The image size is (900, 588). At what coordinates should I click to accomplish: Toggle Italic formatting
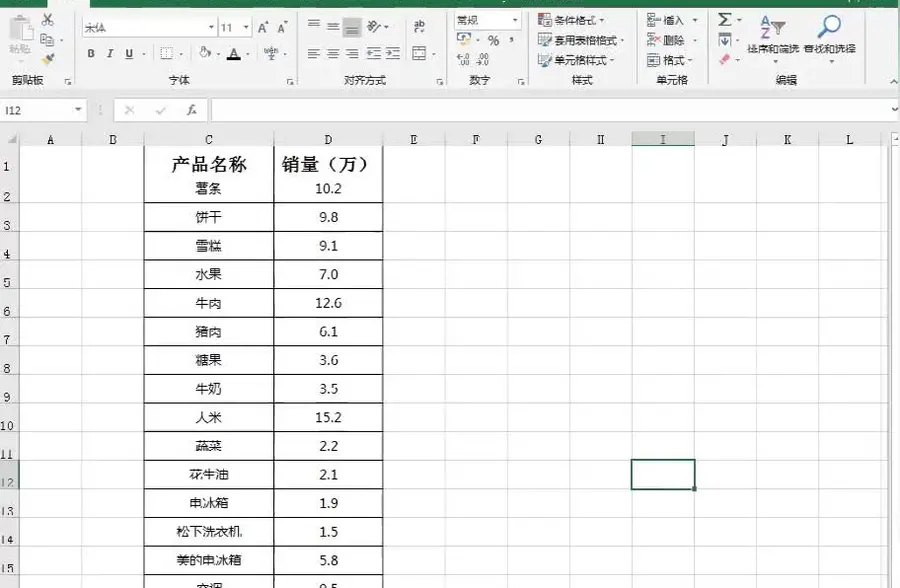[x=110, y=53]
